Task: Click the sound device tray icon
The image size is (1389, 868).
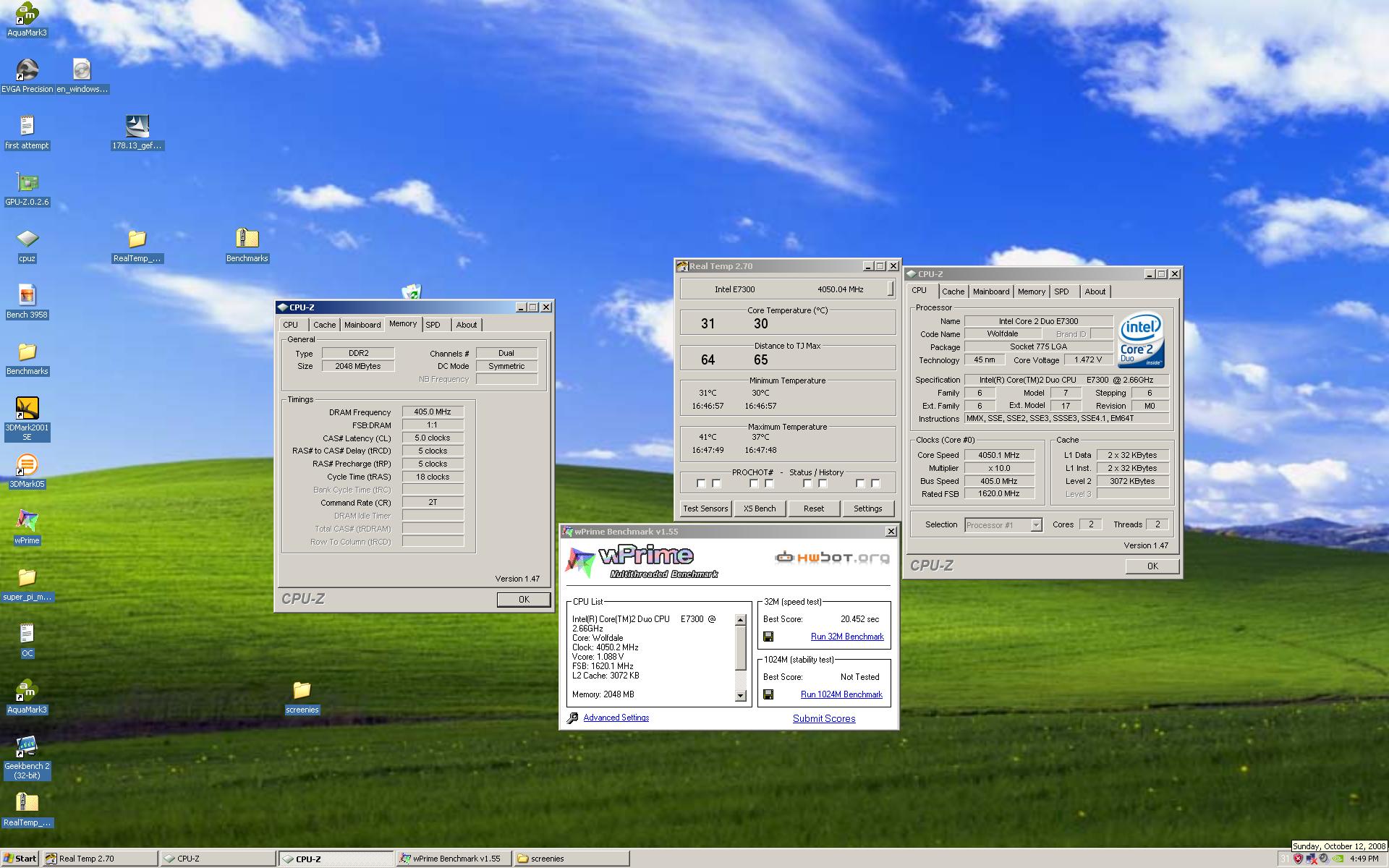Action: pyautogui.click(x=1324, y=859)
